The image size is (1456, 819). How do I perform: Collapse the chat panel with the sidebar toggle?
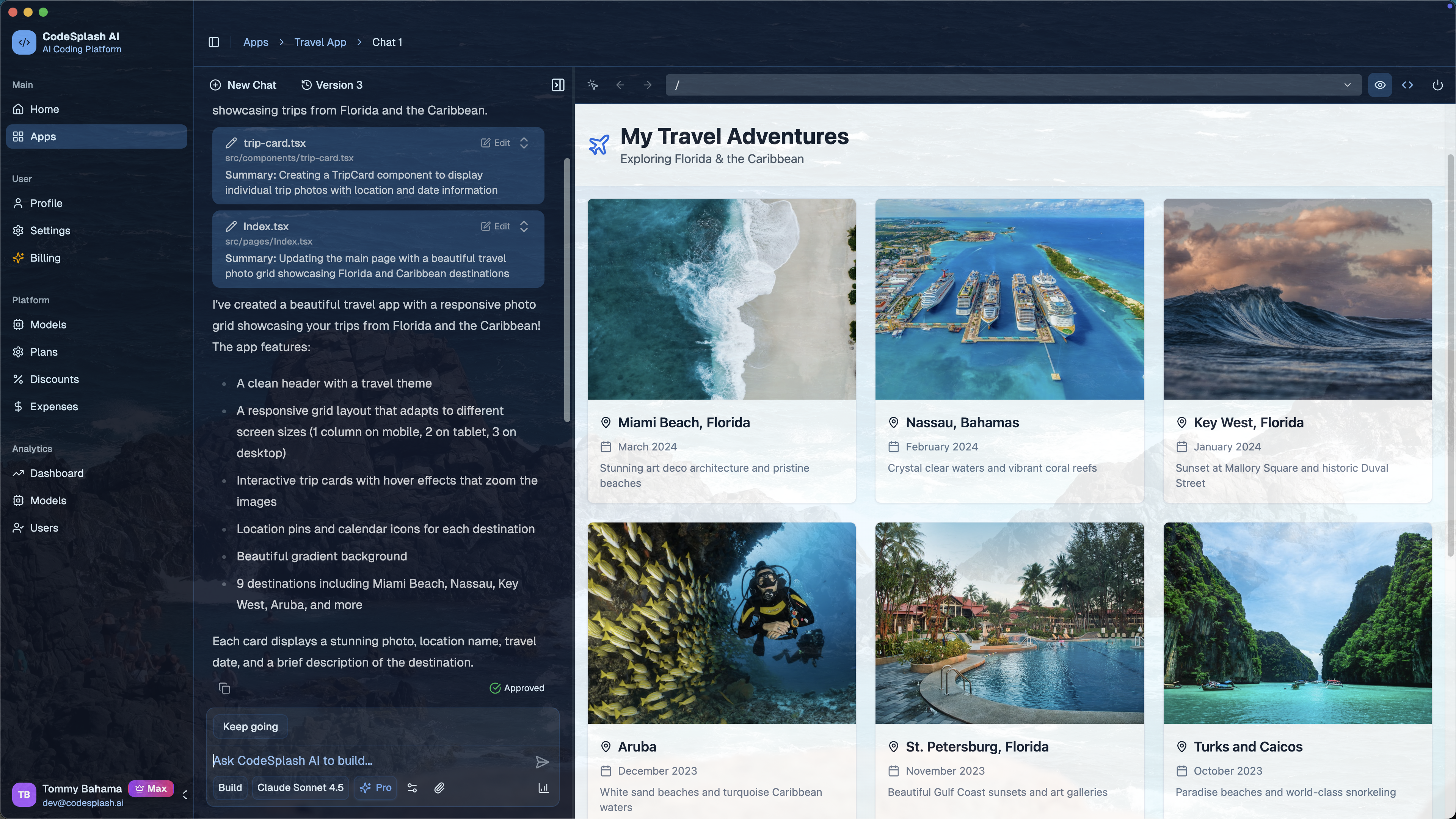[x=557, y=85]
